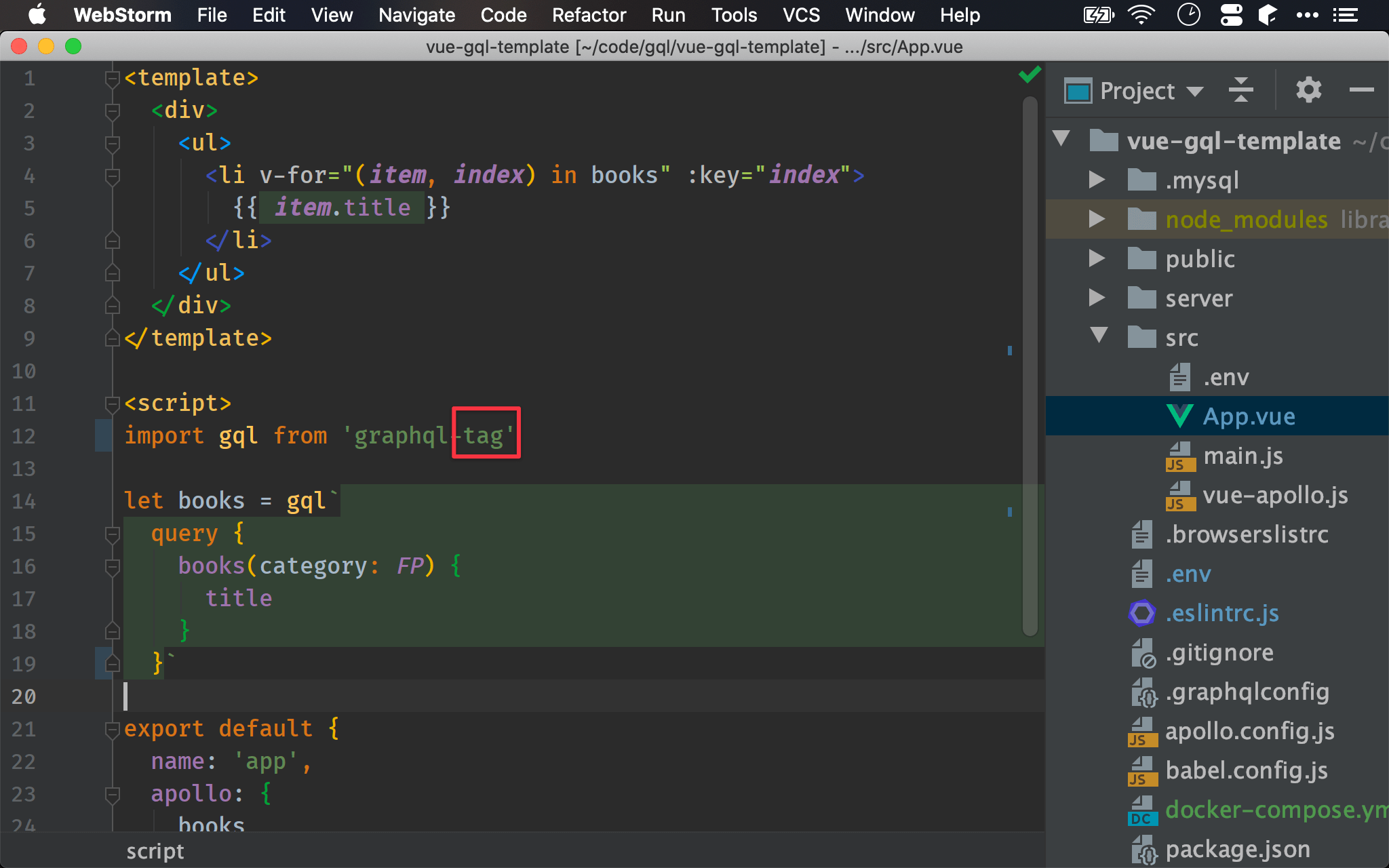Image resolution: width=1389 pixels, height=868 pixels.
Task: Open main.js in the project tree
Action: [x=1243, y=456]
